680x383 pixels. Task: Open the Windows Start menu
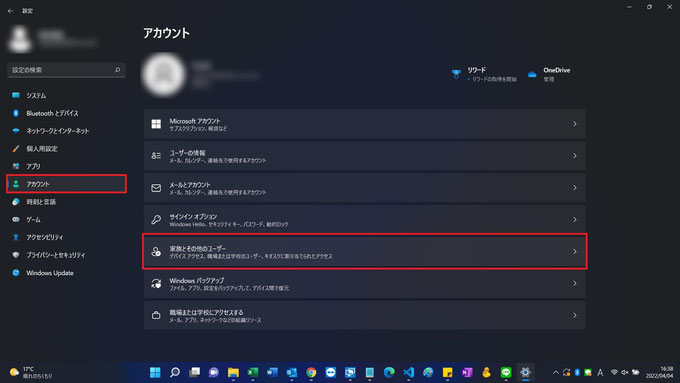[x=155, y=372]
